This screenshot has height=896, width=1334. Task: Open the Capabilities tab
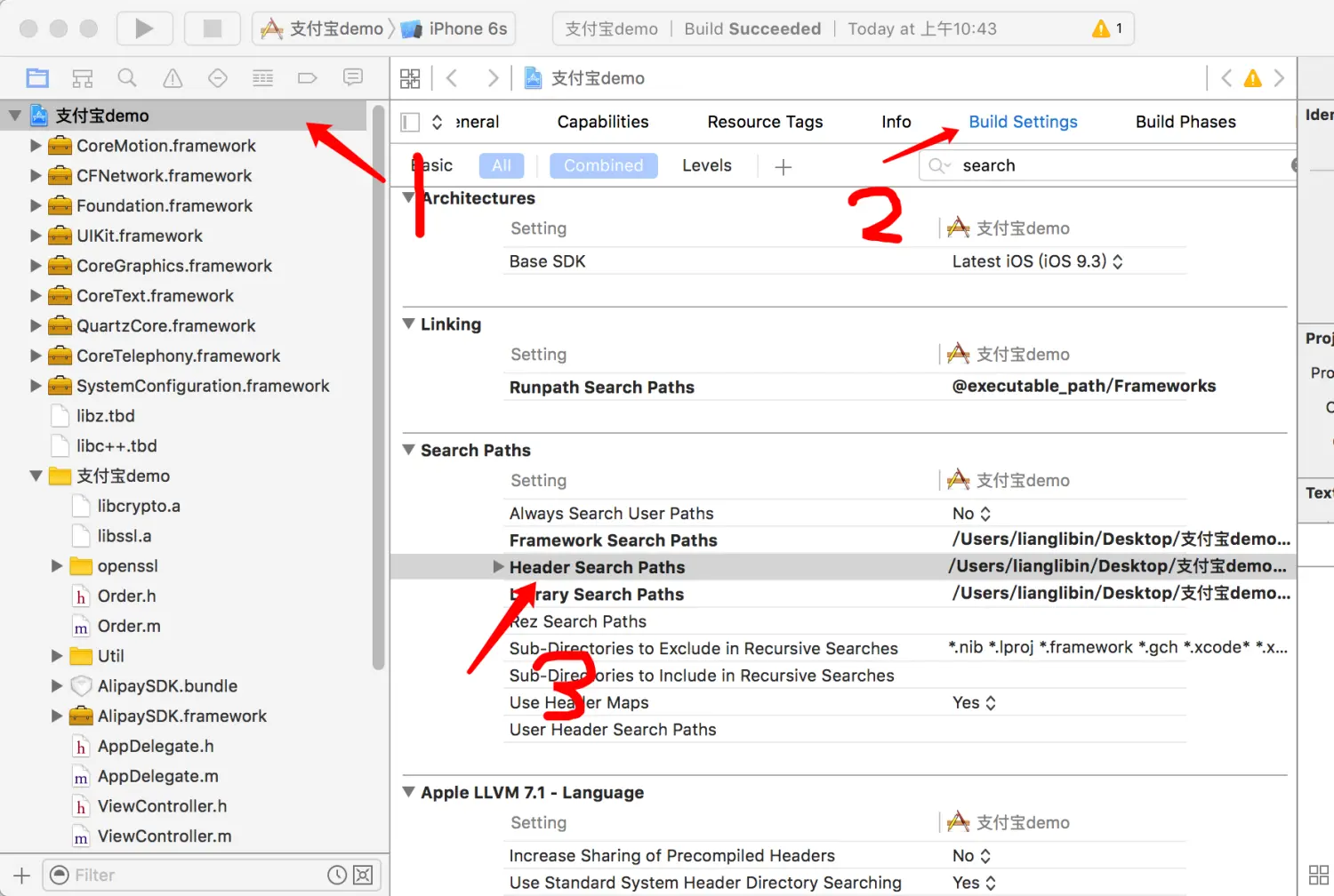coord(603,122)
